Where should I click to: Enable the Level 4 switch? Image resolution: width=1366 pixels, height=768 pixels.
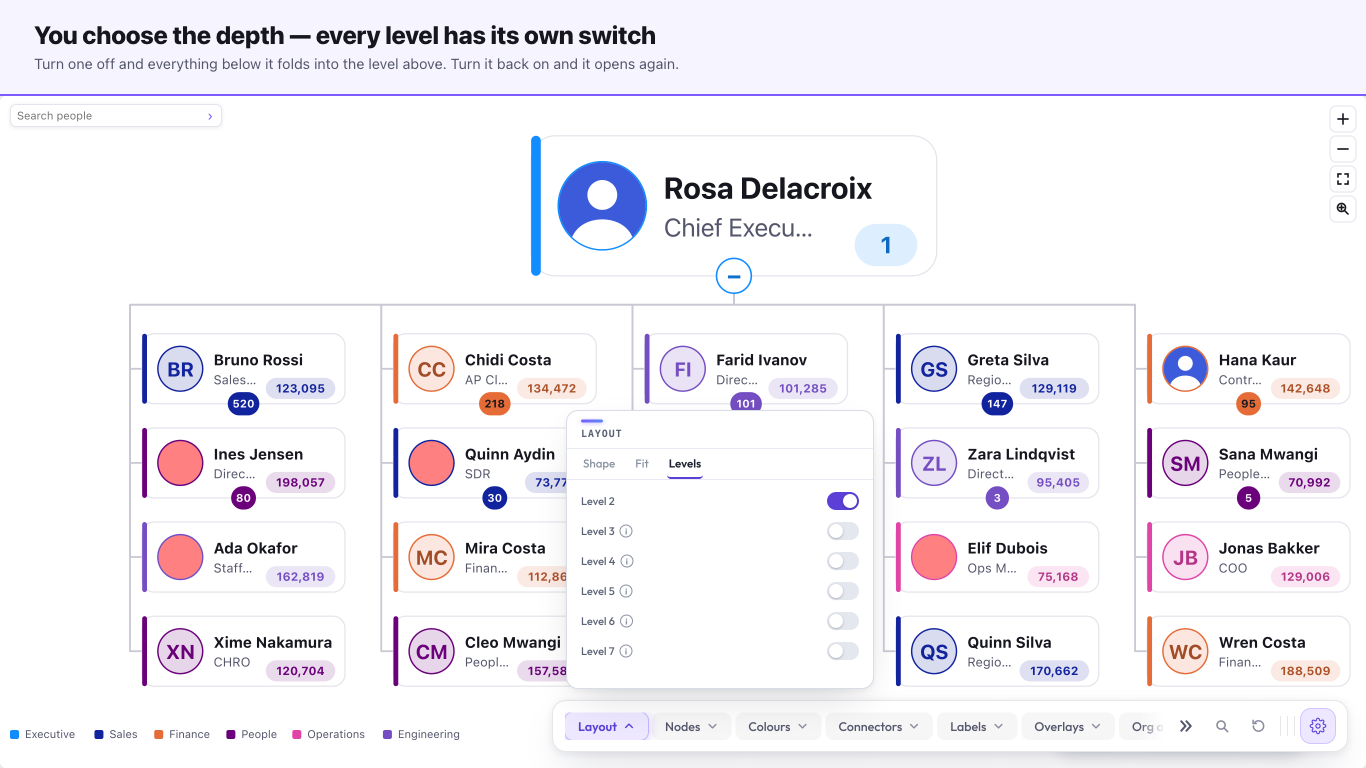click(843, 561)
